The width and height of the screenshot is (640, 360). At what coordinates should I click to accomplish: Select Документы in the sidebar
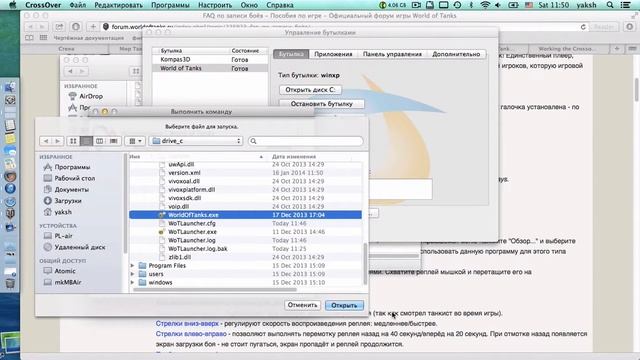click(71, 189)
